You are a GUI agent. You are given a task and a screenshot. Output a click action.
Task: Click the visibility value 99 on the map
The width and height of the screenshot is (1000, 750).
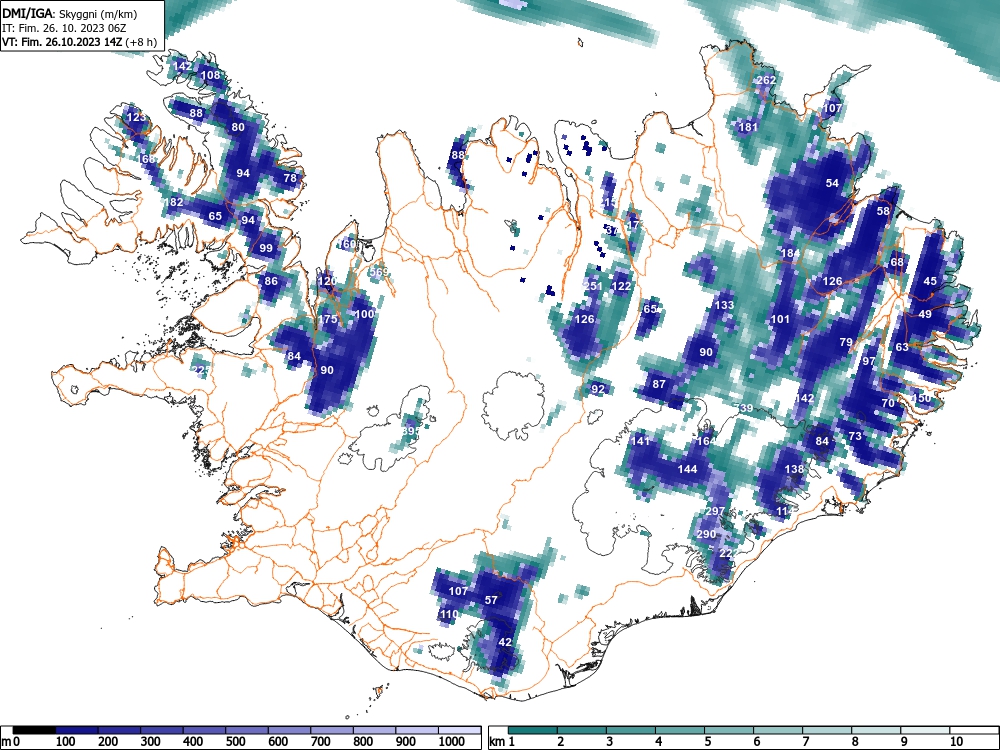point(266,248)
